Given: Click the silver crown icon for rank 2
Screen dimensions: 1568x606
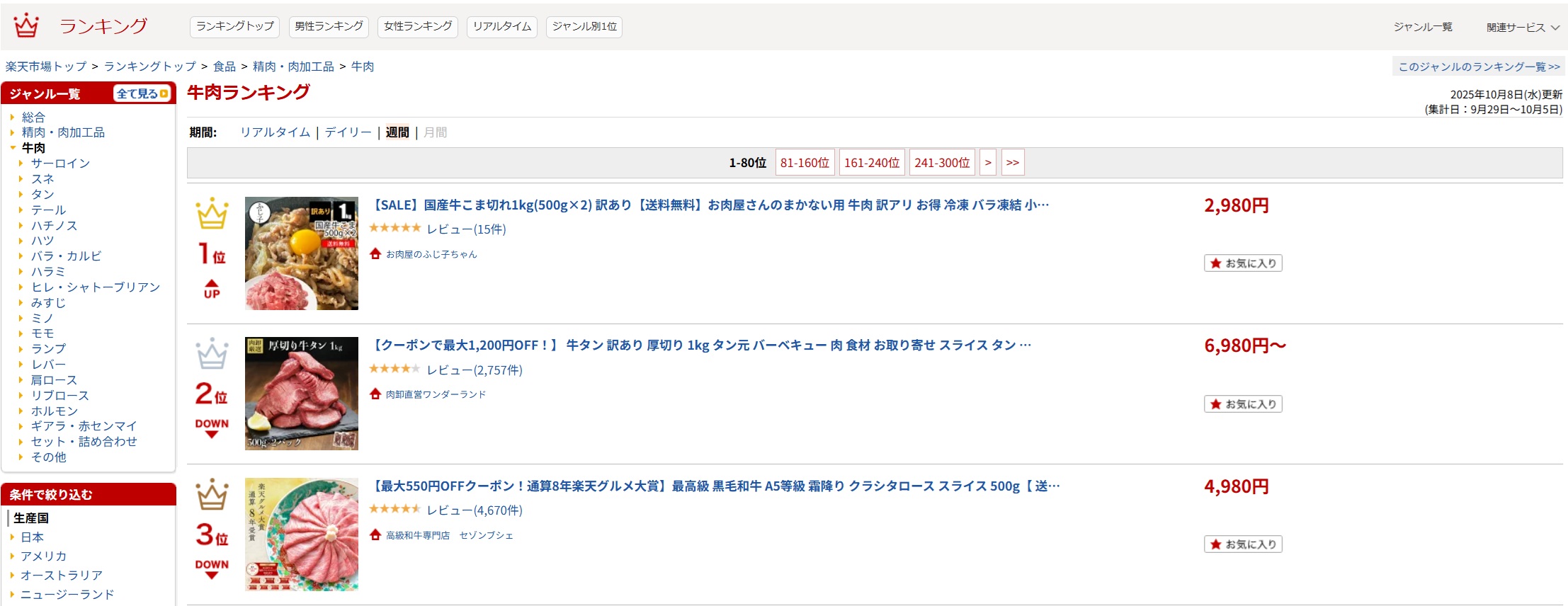Looking at the screenshot, I should pos(212,354).
